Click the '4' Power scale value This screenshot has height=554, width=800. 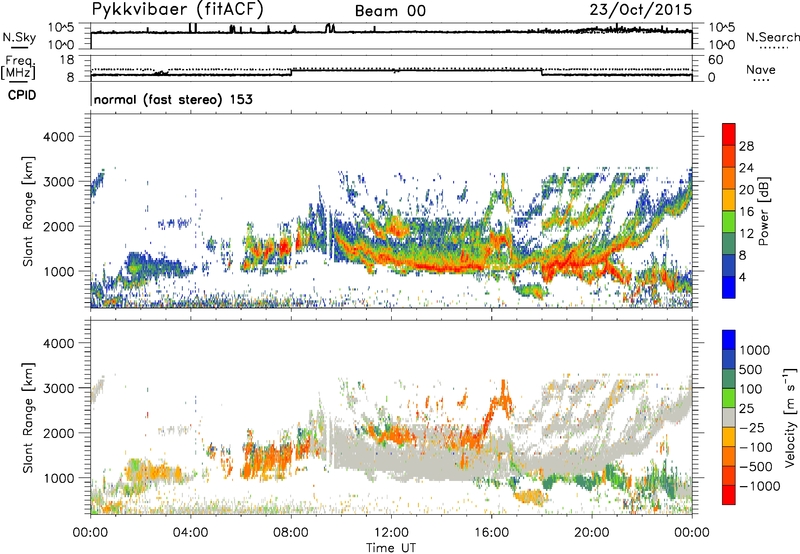coord(743,277)
